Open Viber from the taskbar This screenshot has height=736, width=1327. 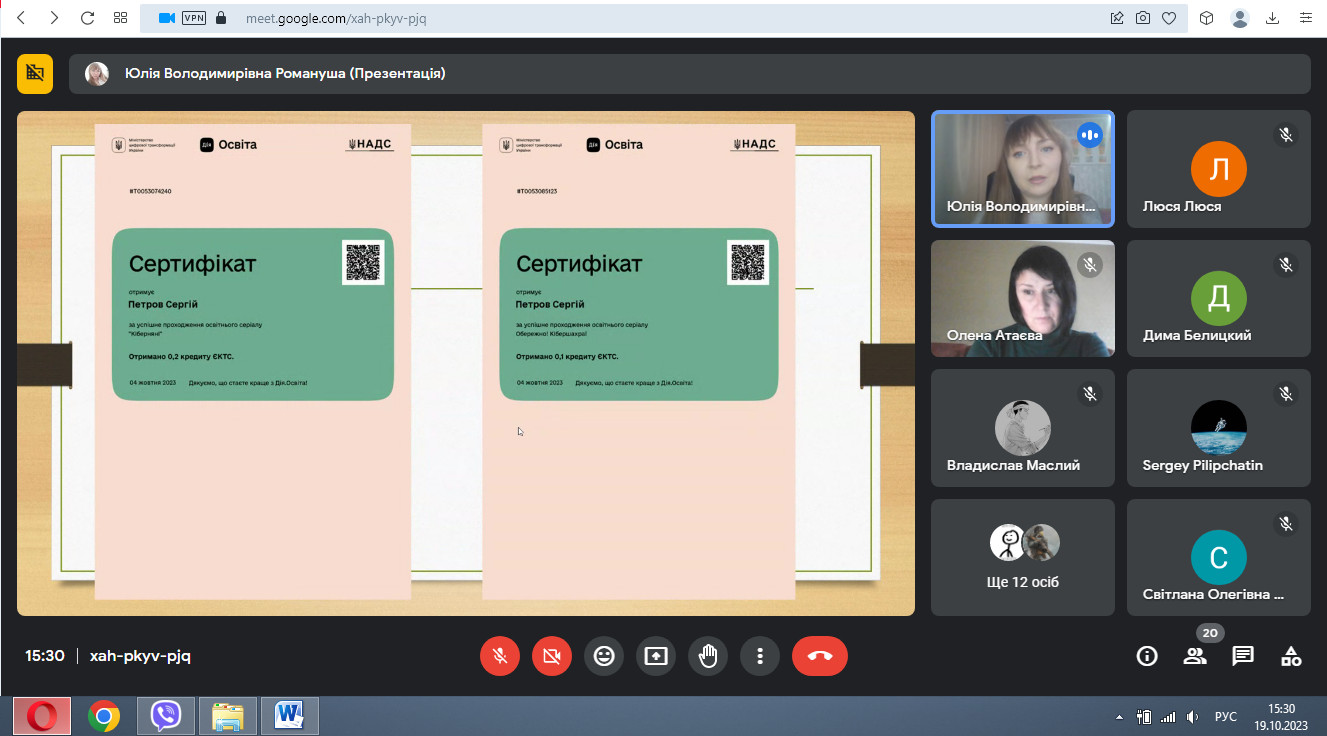click(x=166, y=716)
